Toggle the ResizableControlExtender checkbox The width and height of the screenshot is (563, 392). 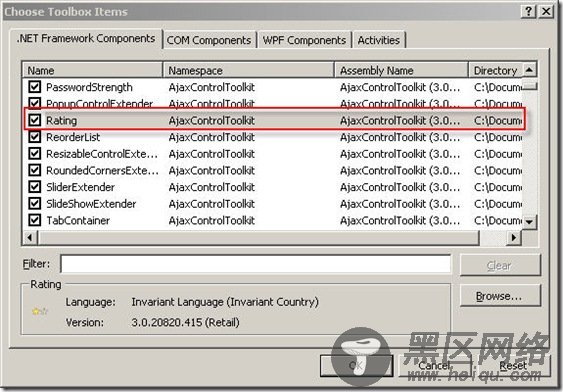34,154
